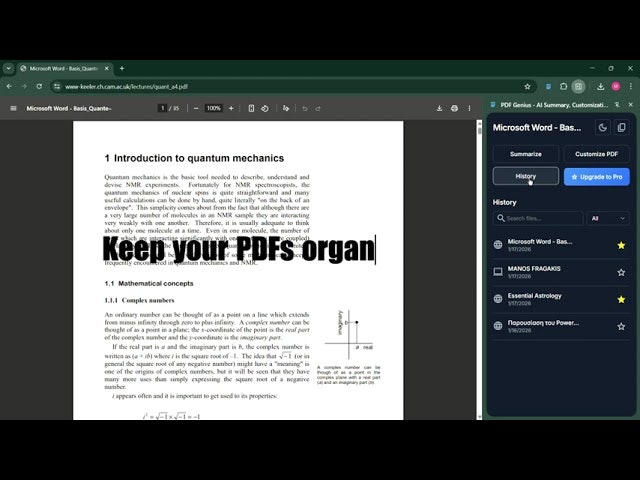The width and height of the screenshot is (640, 480).
Task: Open the PDF Genius extension icon in the toolbar
Action: point(548,87)
